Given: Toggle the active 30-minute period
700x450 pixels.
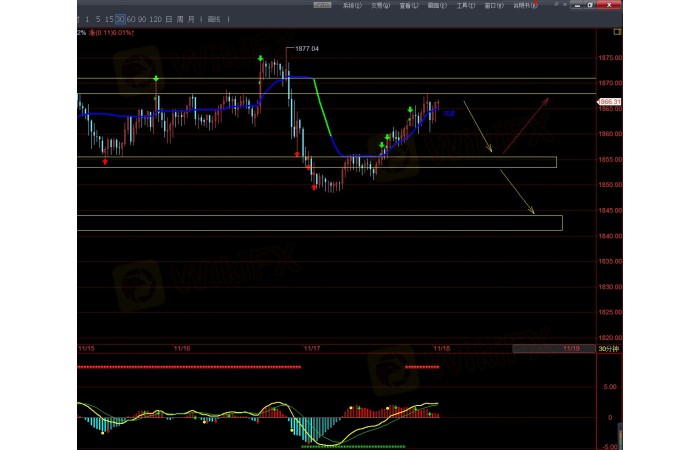Looking at the screenshot, I should (x=120, y=19).
